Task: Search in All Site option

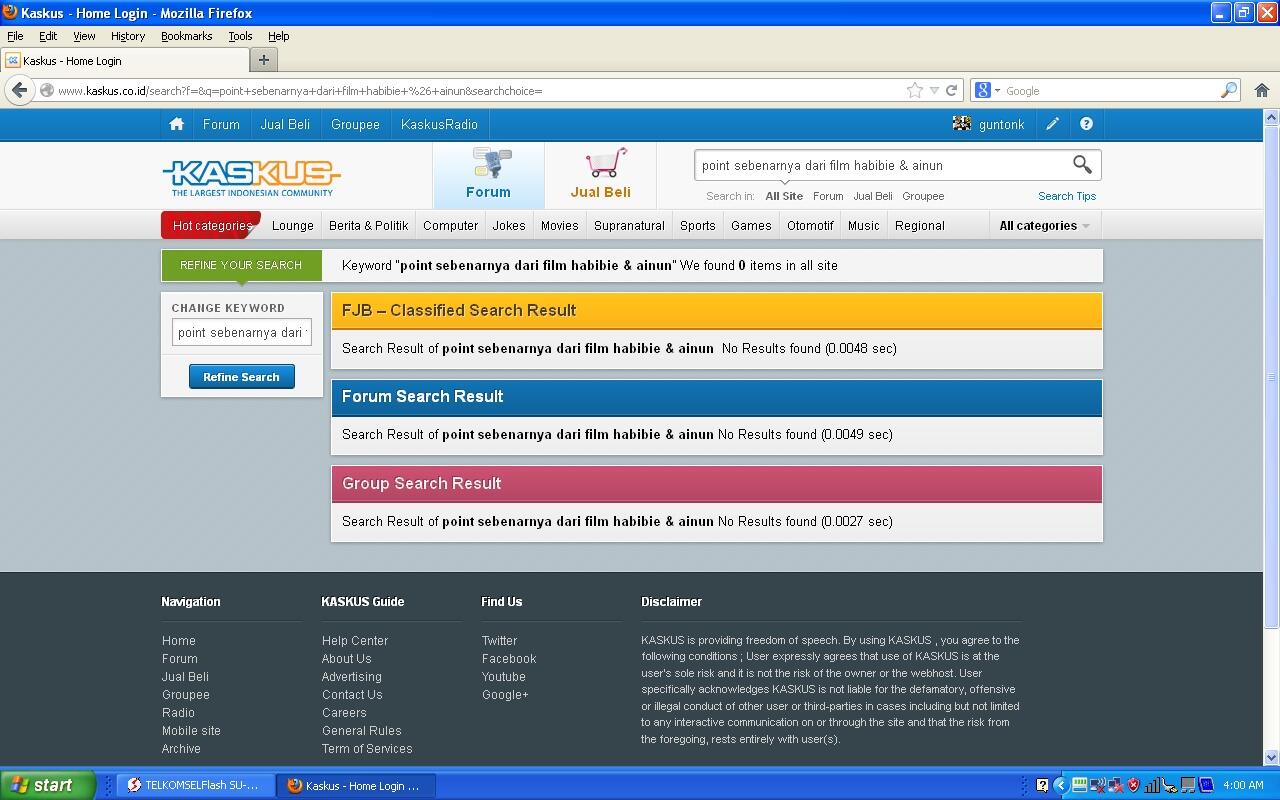Action: 784,196
